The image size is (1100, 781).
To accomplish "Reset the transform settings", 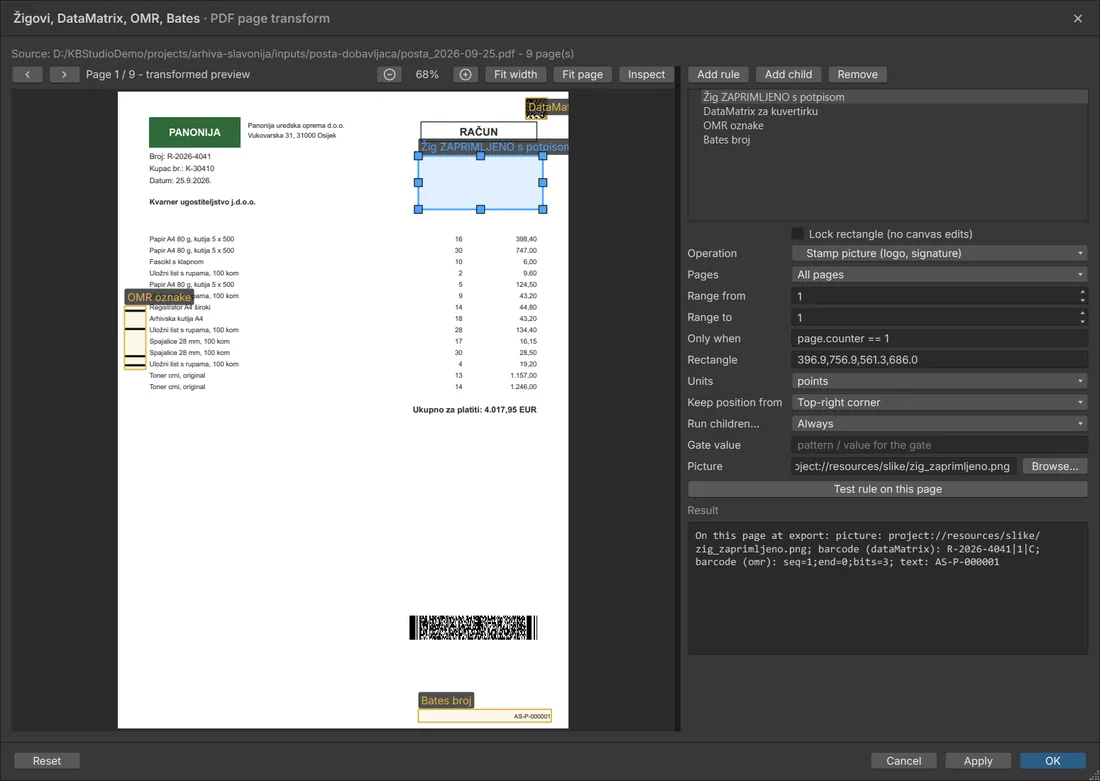I will 47,761.
